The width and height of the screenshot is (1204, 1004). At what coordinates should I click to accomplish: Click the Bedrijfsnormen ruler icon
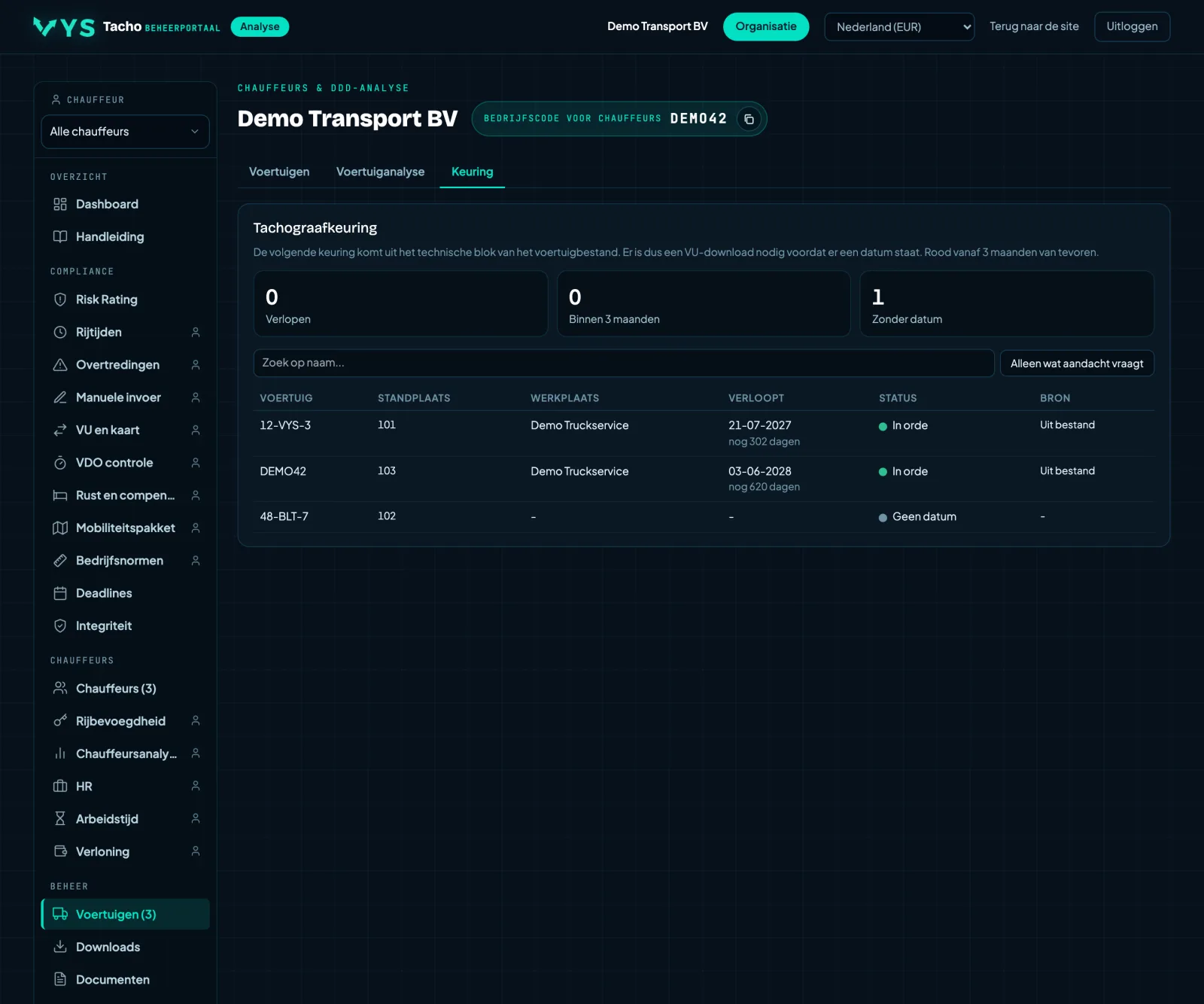click(x=60, y=561)
